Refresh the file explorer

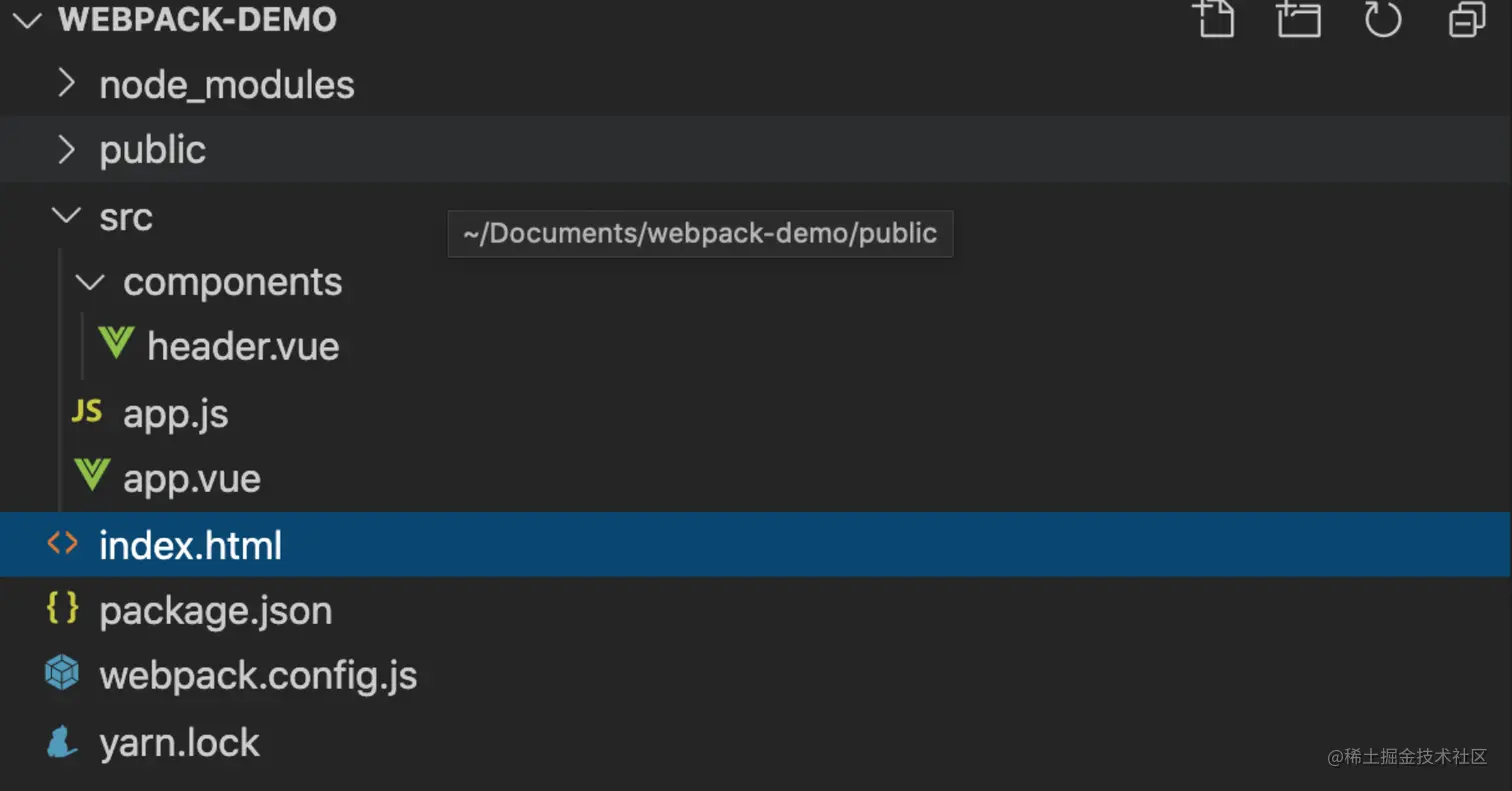[x=1383, y=19]
